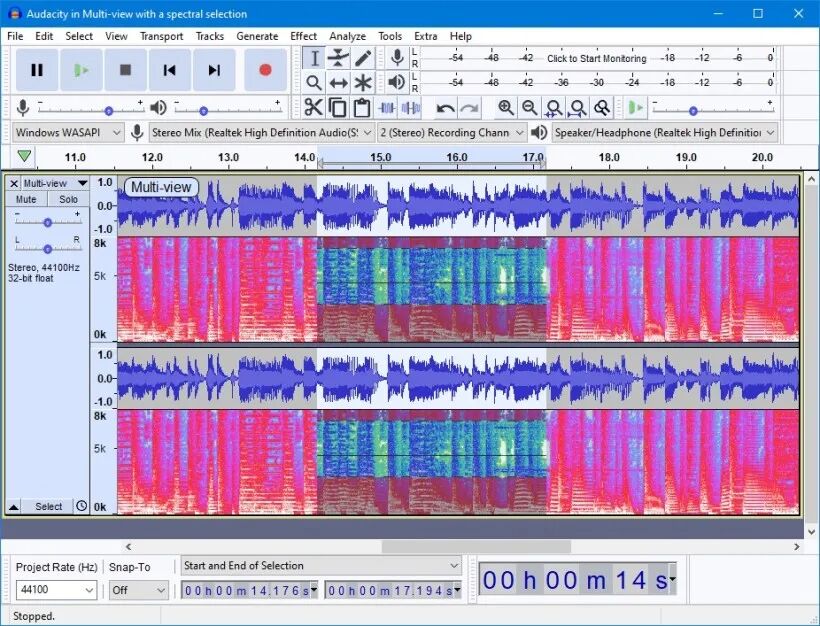
Task: Silence the selected audio
Action: (x=408, y=107)
